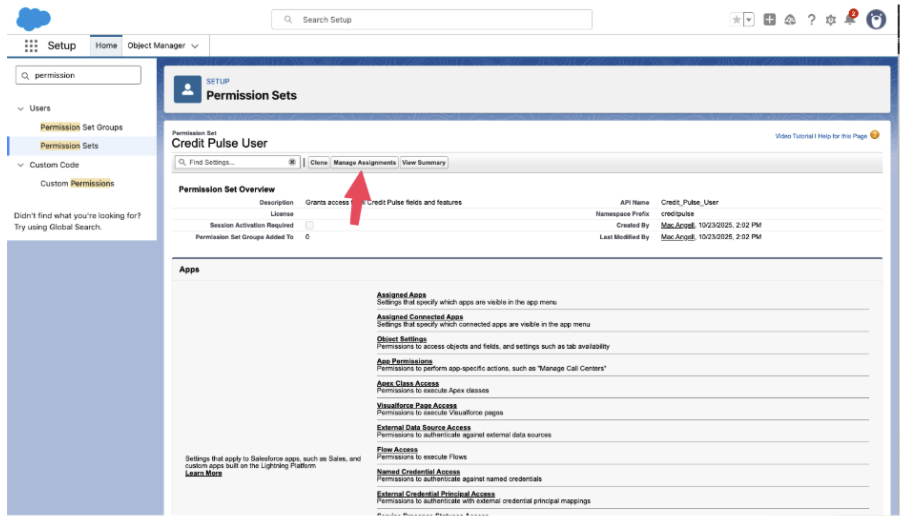Click the Permission Sets header icon
Screen dimensions: 900x516
click(x=187, y=89)
